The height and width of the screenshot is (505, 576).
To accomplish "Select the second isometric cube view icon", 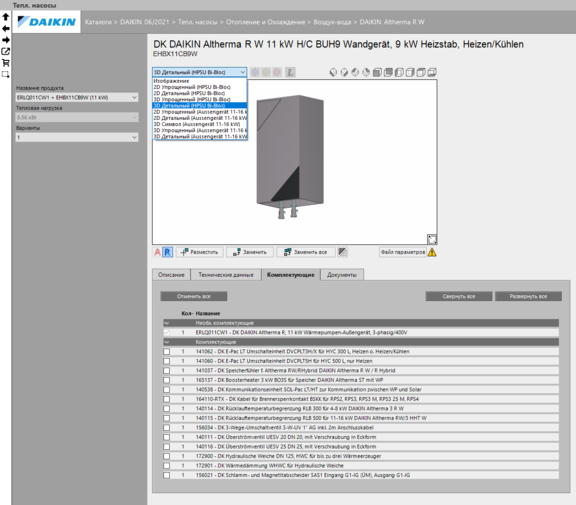I will pyautogui.click(x=344, y=72).
